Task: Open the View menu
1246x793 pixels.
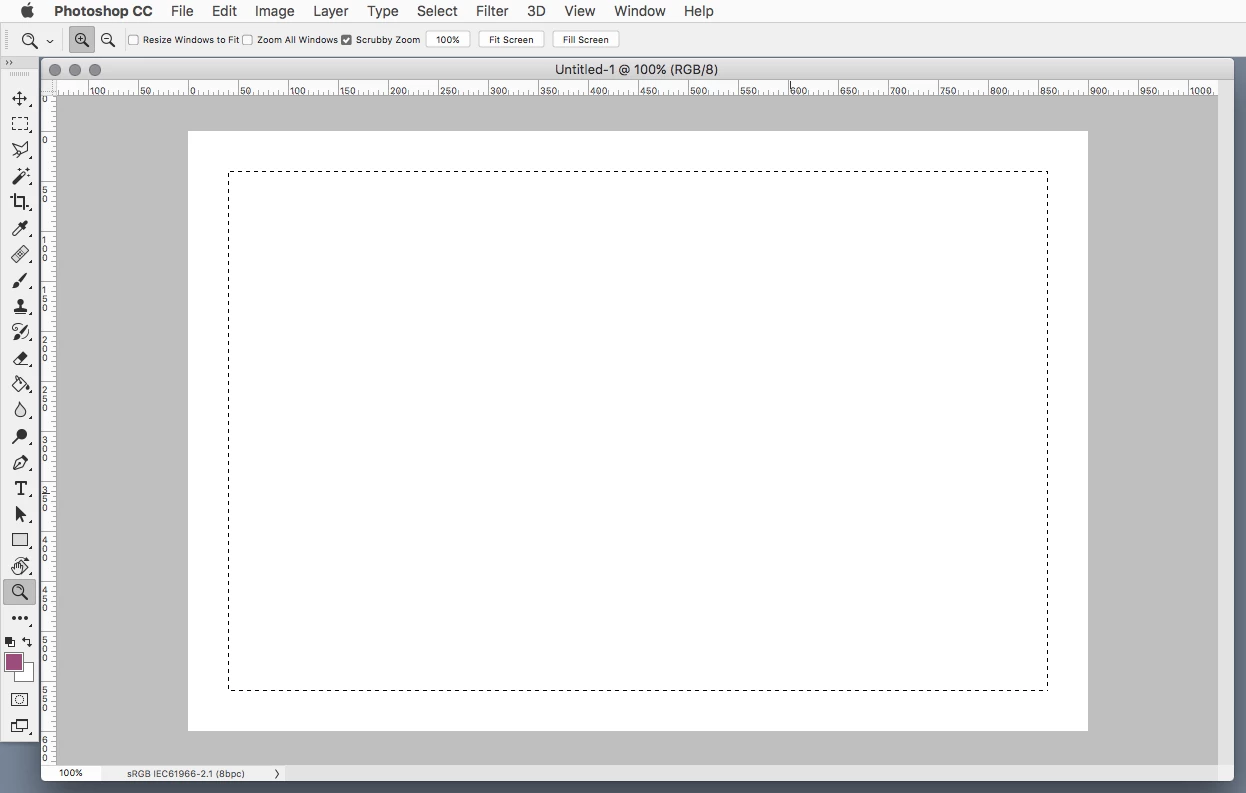Action: point(580,11)
